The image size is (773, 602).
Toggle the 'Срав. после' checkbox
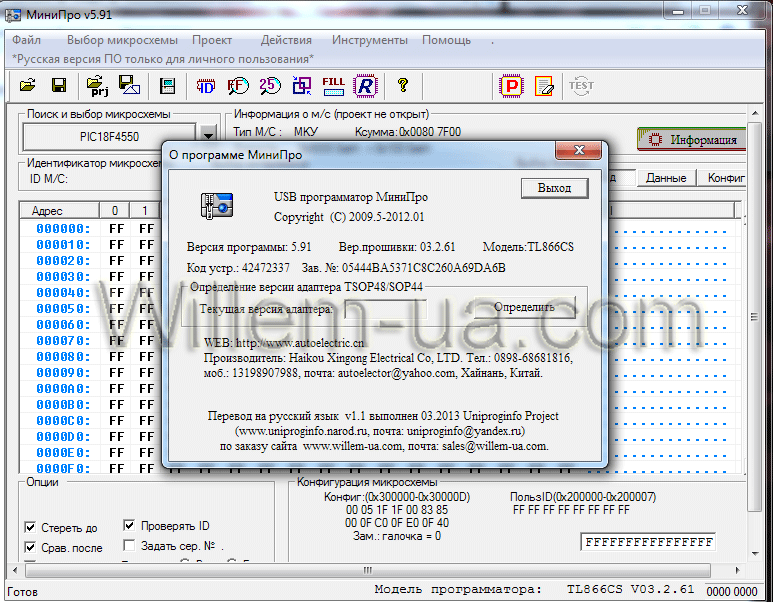(30, 547)
